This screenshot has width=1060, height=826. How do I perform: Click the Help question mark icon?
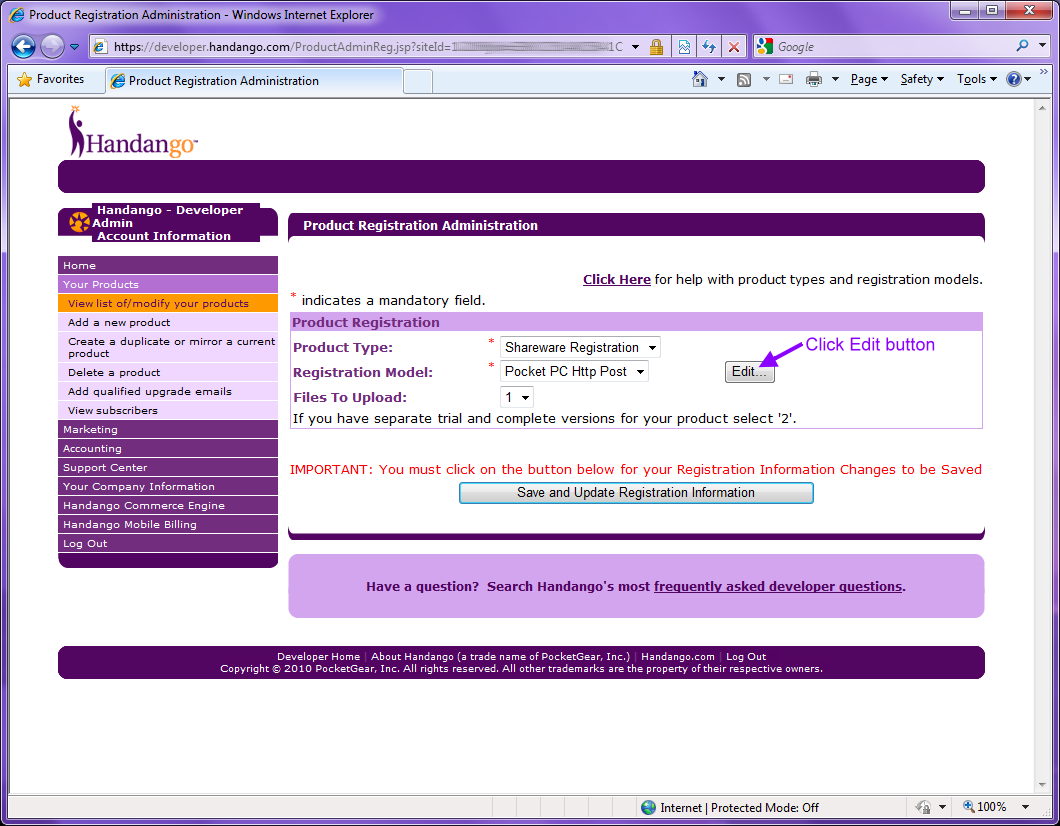1013,79
